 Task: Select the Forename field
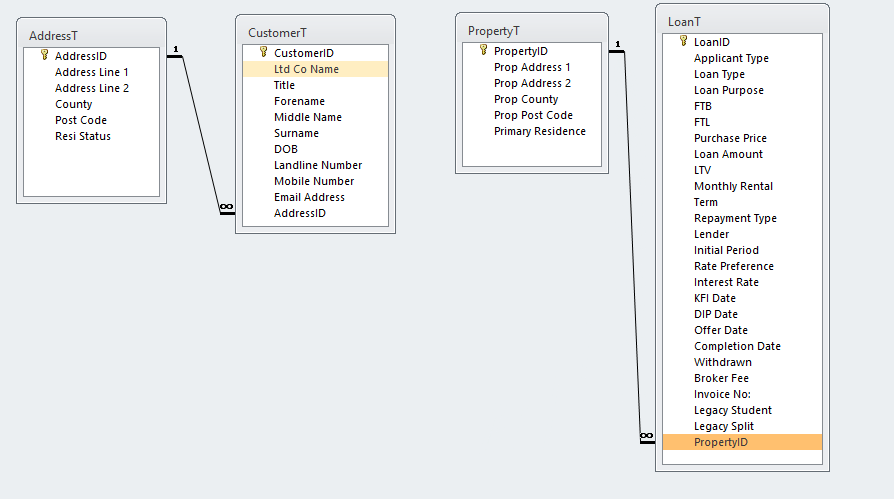[x=315, y=100]
